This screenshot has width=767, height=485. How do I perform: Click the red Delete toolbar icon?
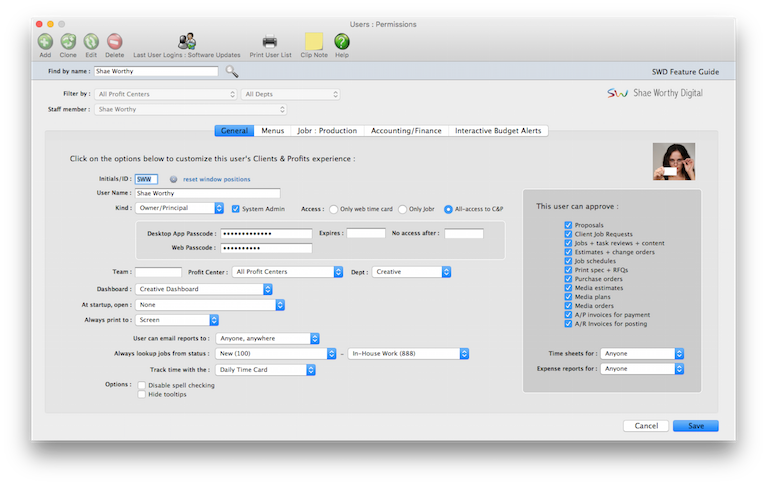click(114, 42)
